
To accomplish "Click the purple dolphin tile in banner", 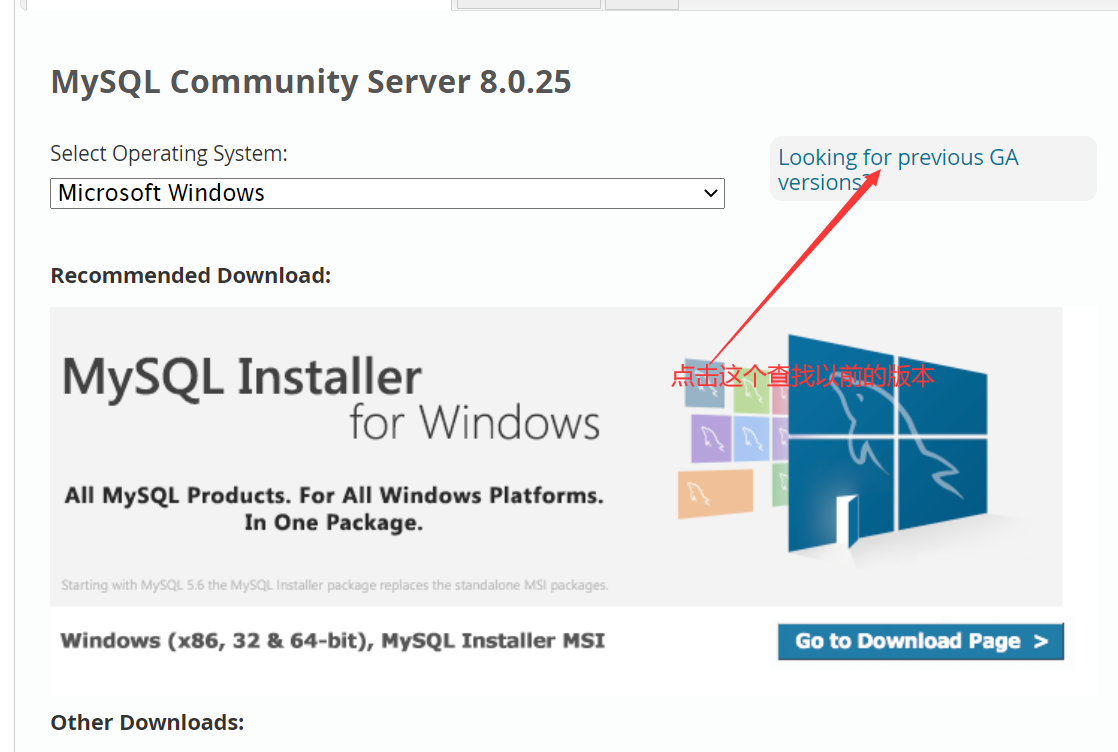I will [711, 438].
